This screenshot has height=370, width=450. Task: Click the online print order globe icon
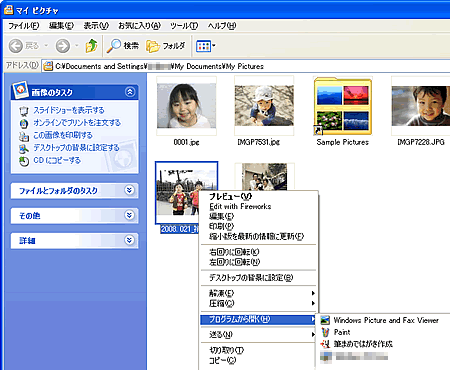[23, 123]
